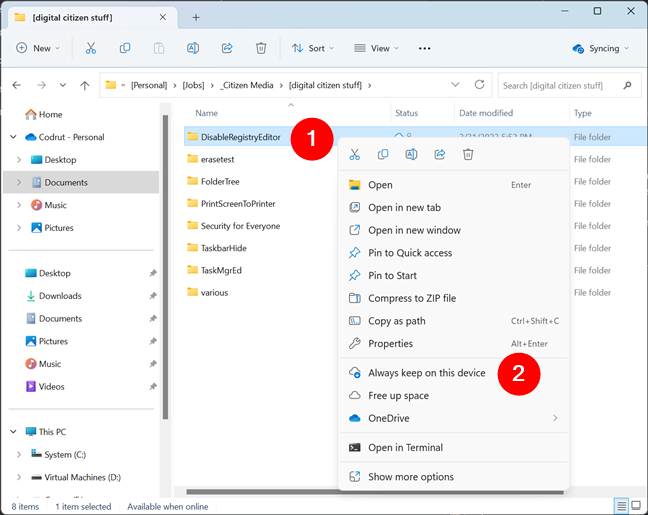Click the New button in the toolbar
Screen dimensions: 648x515
(38, 48)
